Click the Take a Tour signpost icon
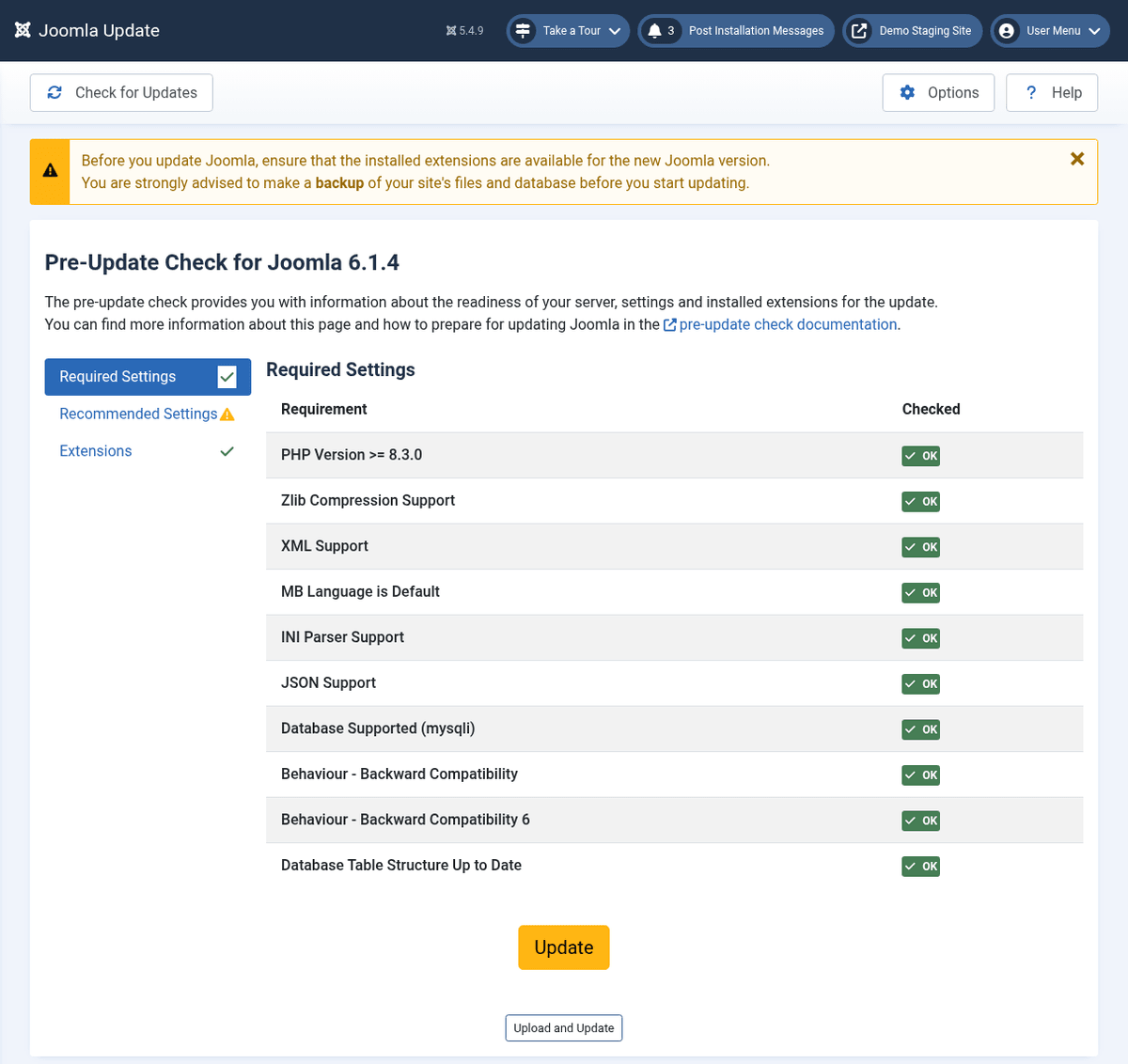Viewport: 1128px width, 1064px height. click(524, 31)
